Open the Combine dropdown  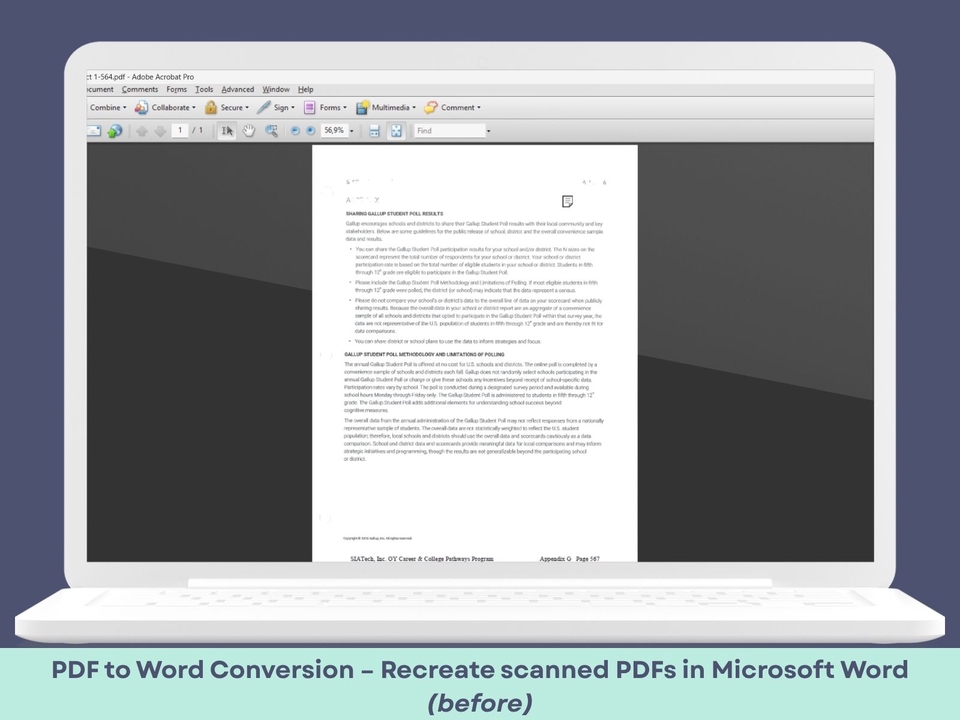point(107,108)
